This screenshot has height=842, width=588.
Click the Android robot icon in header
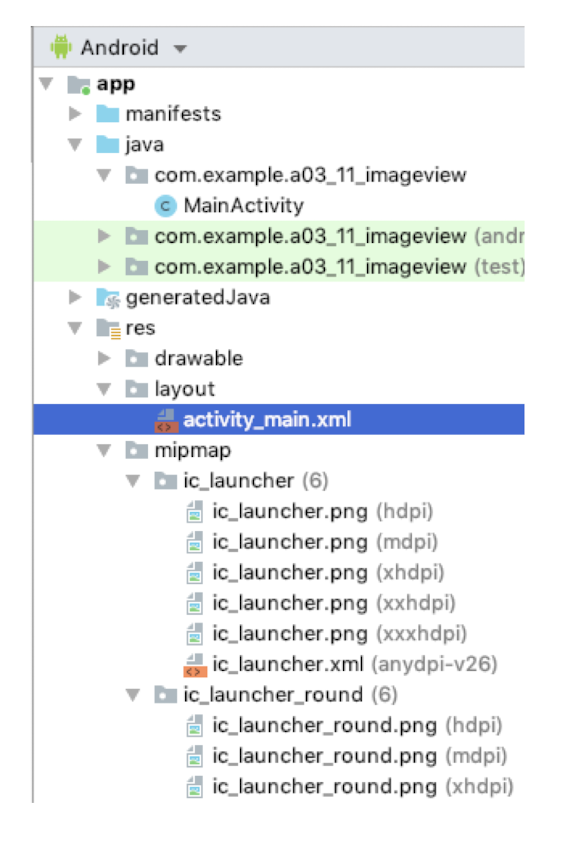(61, 47)
